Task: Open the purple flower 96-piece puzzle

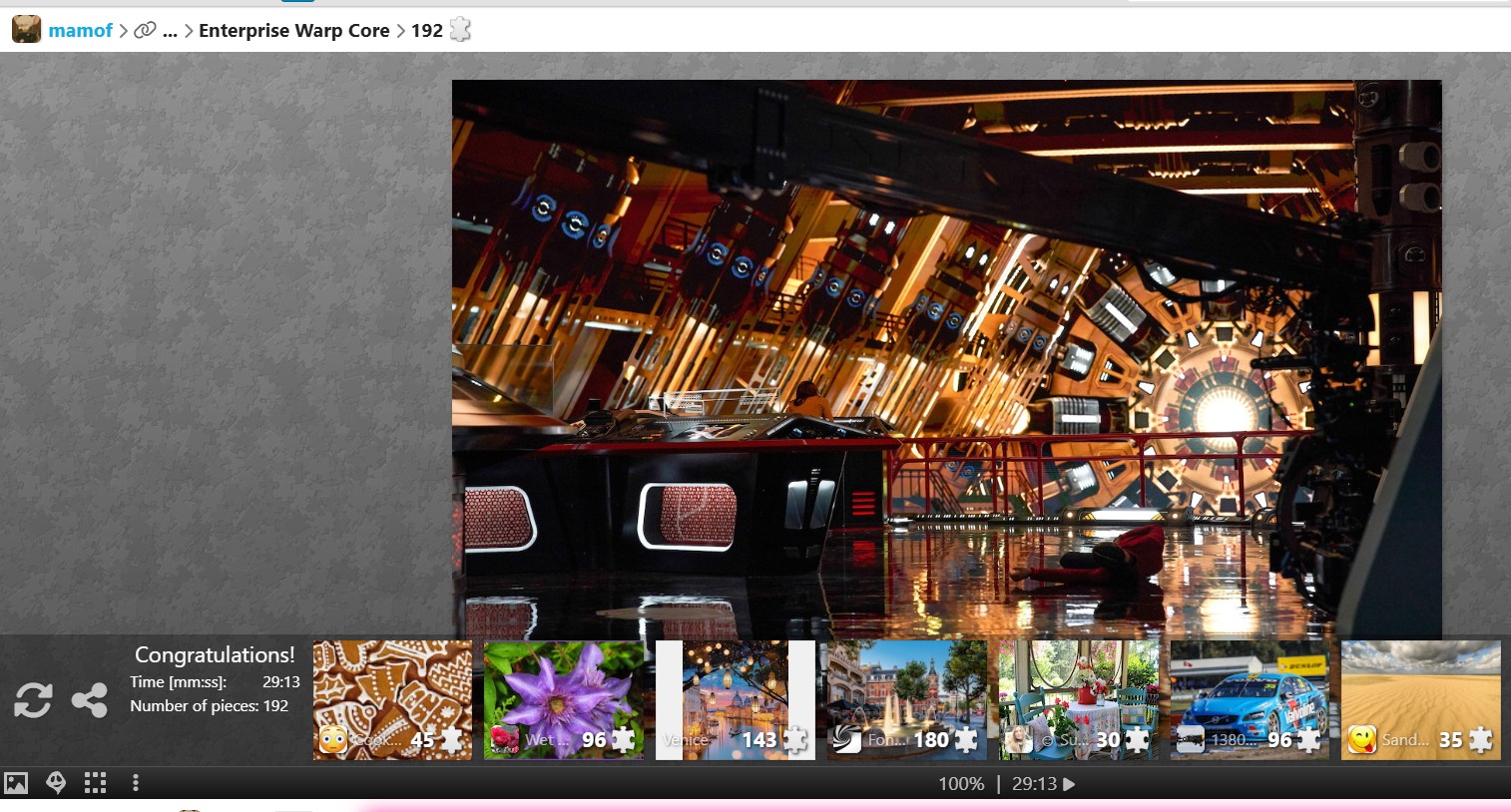Action: [x=564, y=699]
